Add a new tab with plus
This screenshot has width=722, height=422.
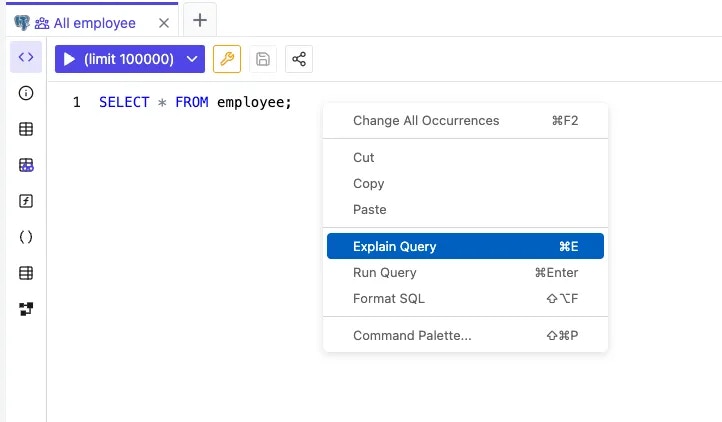tap(200, 20)
